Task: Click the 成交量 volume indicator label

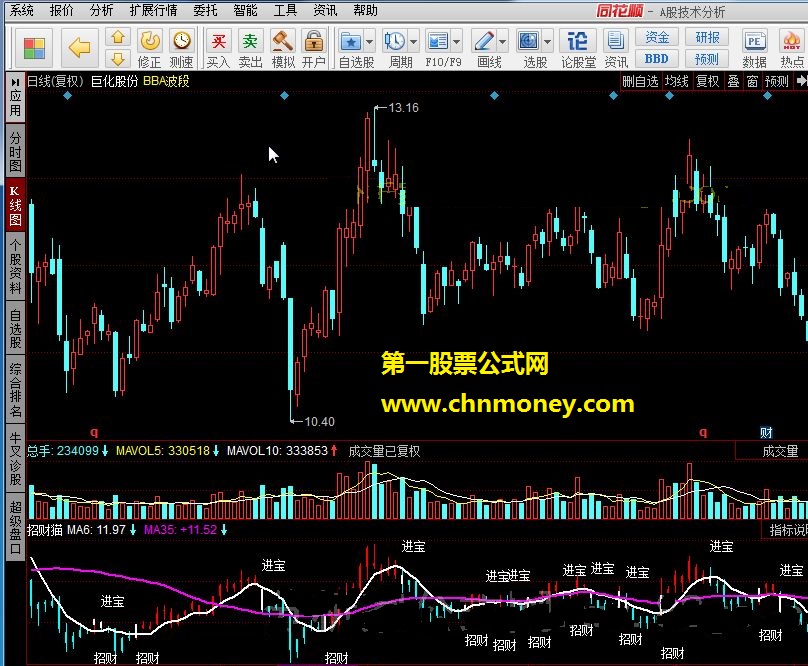Action: tap(780, 452)
